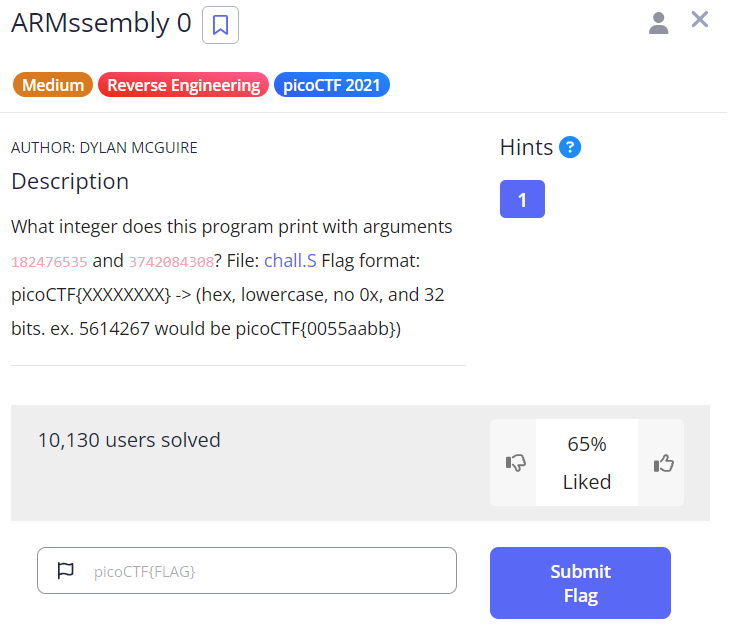Viewport: 735px width, 626px height.
Task: Click the Hints help question mark icon
Action: [570, 148]
